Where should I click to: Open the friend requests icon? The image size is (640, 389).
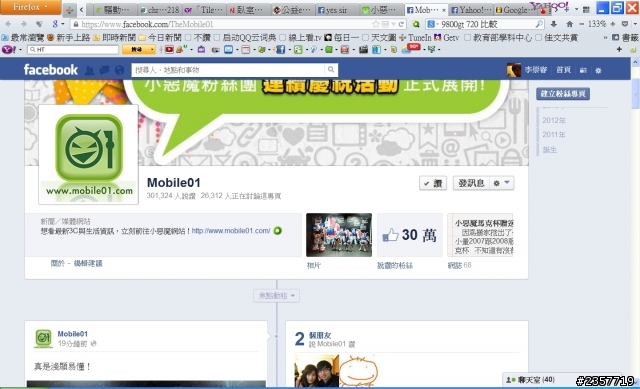89,71
